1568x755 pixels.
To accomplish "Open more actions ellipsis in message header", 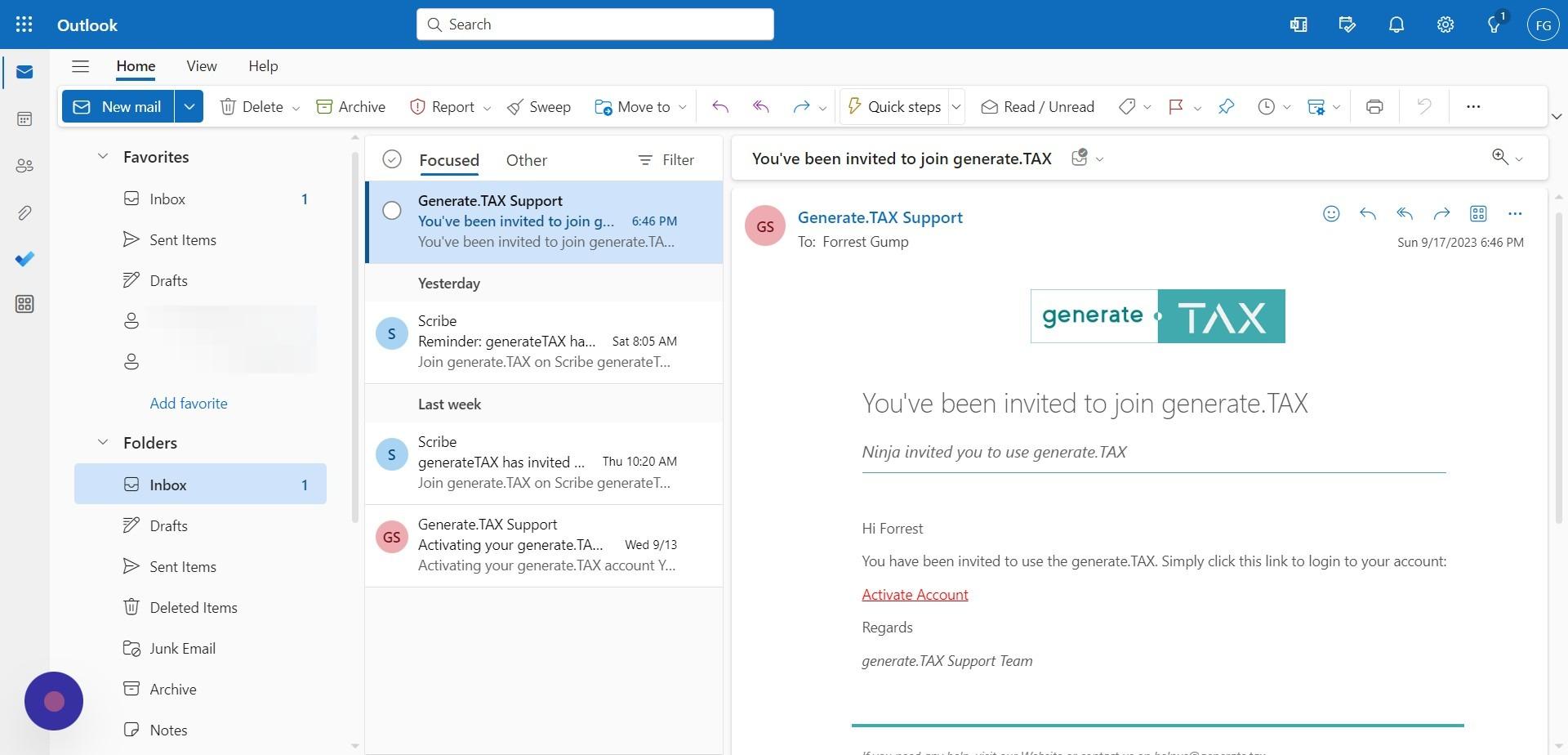I will pyautogui.click(x=1515, y=214).
